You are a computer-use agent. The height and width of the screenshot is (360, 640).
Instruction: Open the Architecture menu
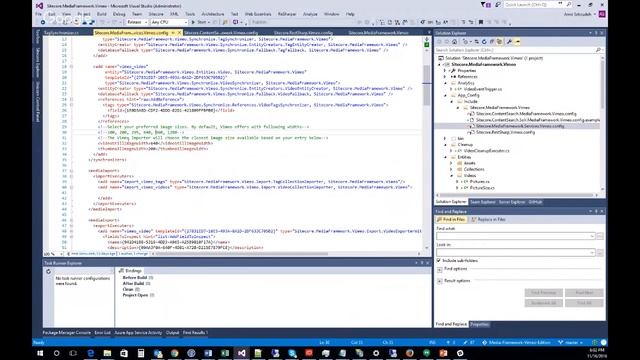point(213,14)
